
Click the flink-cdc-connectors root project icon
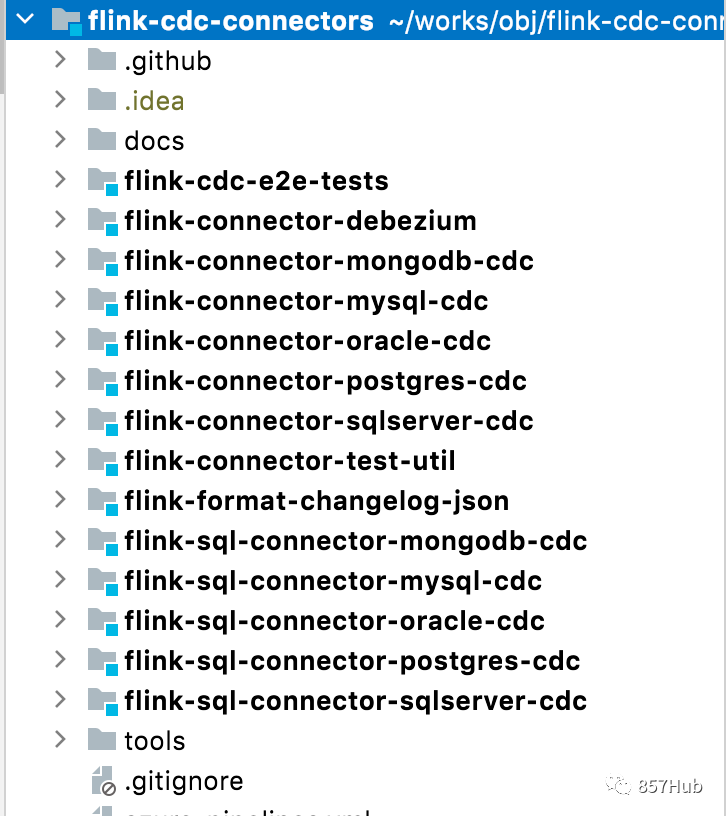(x=67, y=21)
